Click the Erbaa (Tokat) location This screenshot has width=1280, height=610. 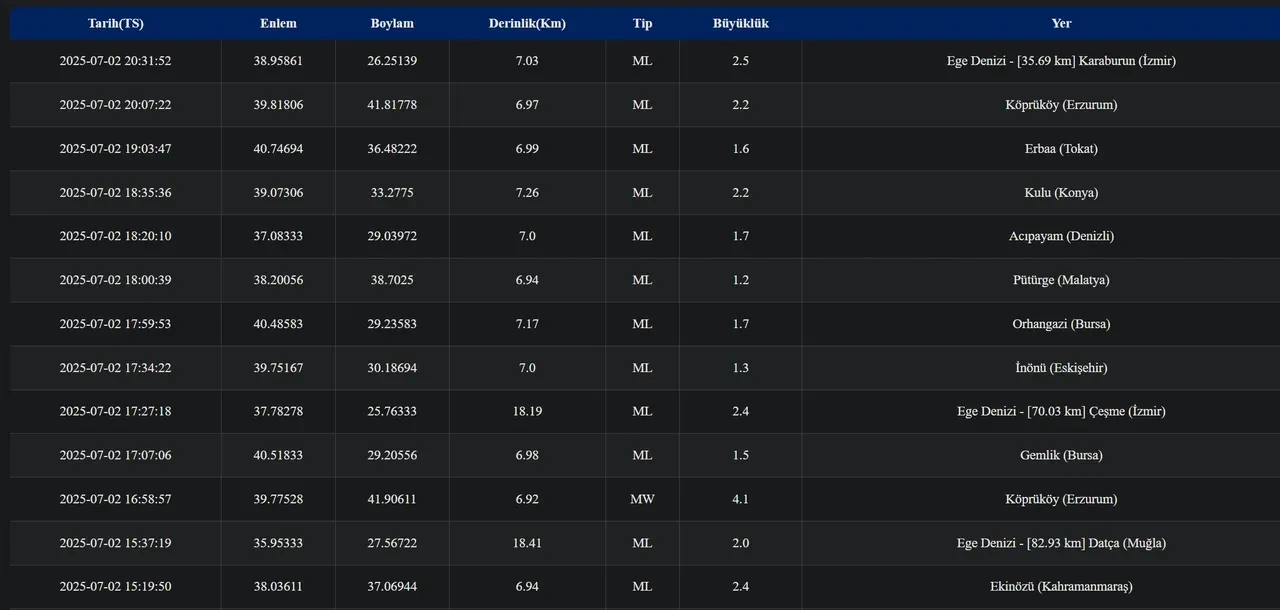point(1061,149)
